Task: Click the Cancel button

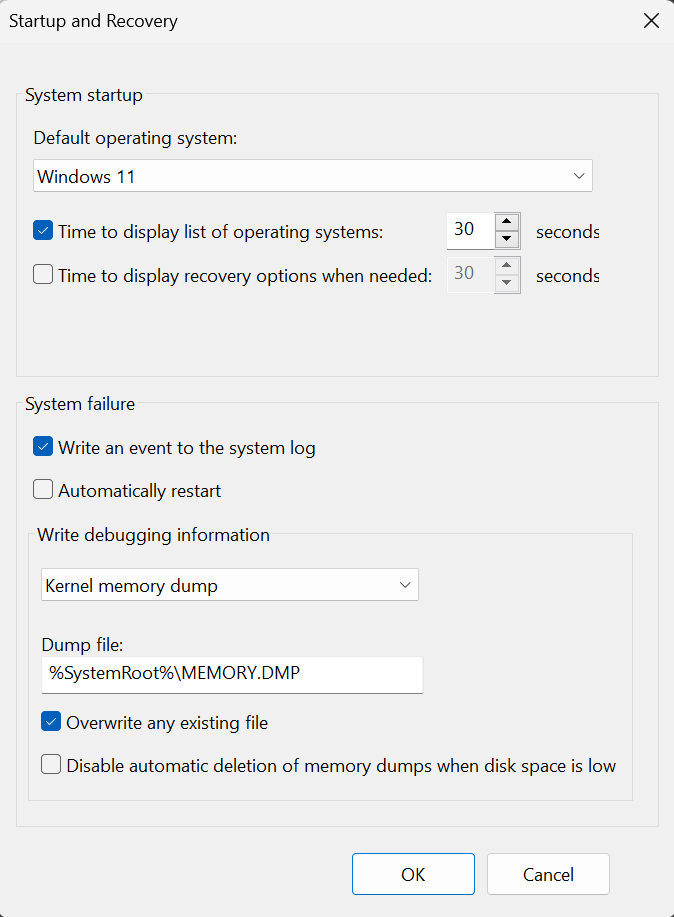Action: [x=548, y=874]
